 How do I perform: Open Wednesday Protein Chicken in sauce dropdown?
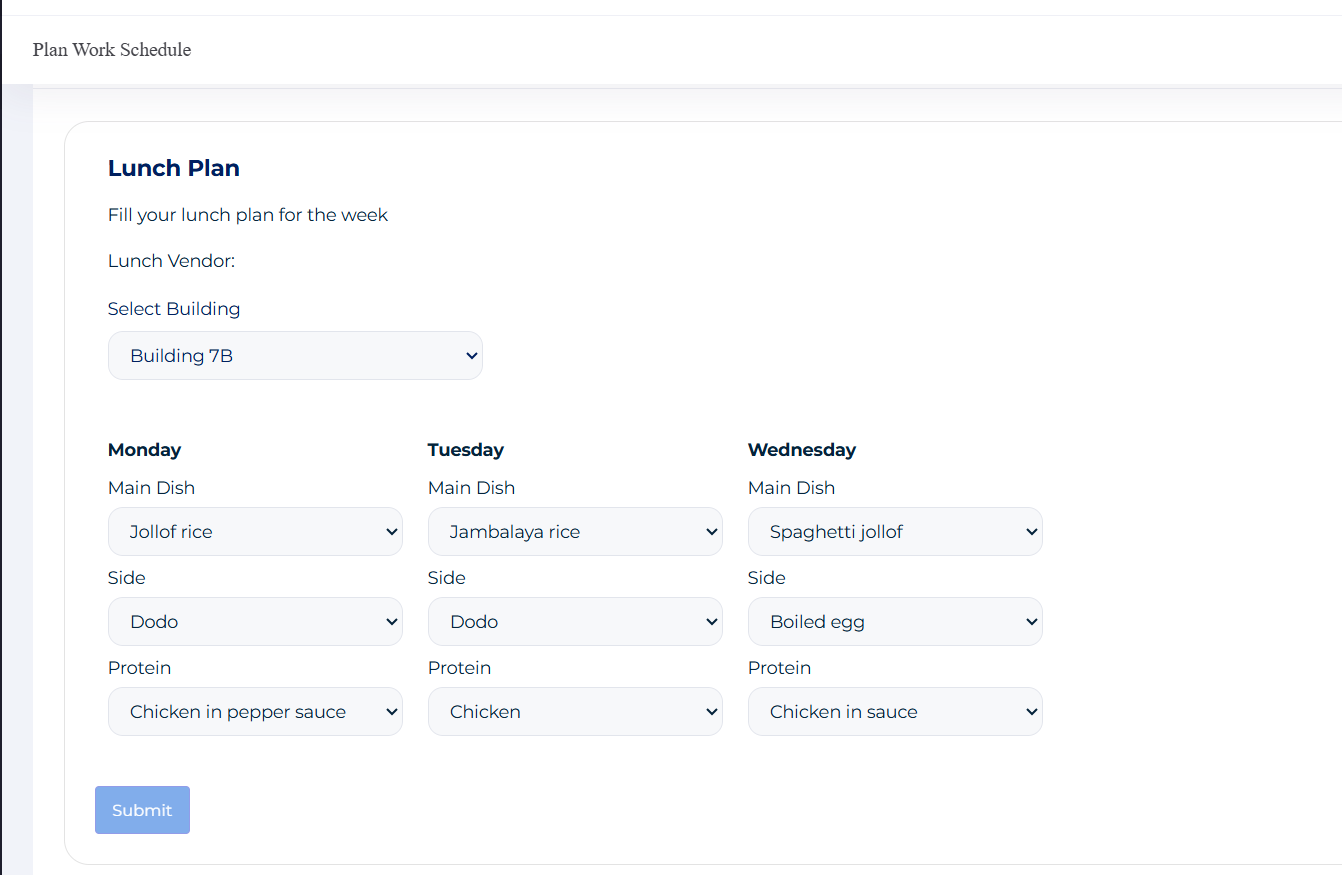894,712
